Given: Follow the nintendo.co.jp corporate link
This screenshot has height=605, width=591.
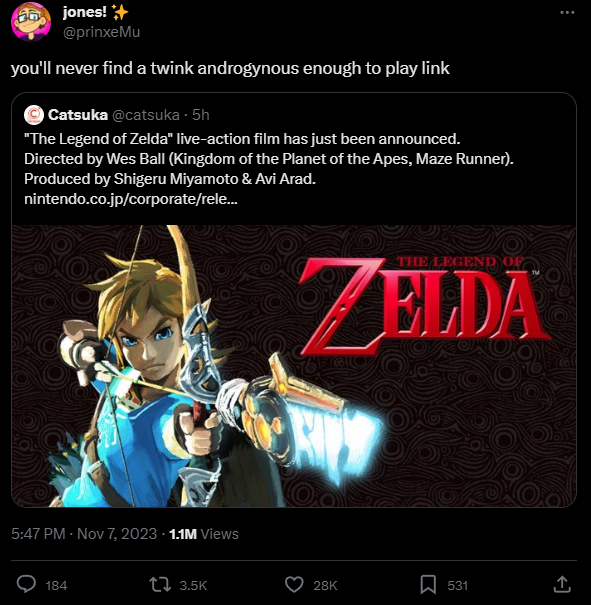Looking at the screenshot, I should pos(131,199).
